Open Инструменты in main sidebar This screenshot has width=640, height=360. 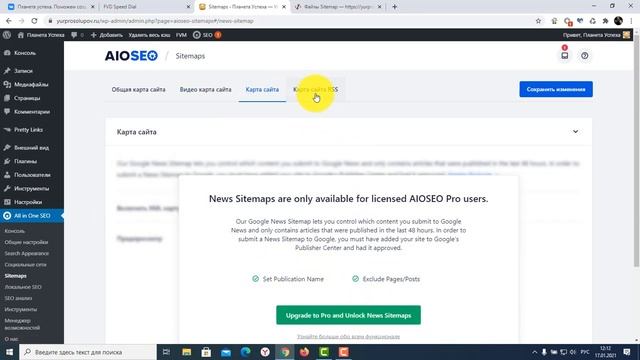(31, 189)
